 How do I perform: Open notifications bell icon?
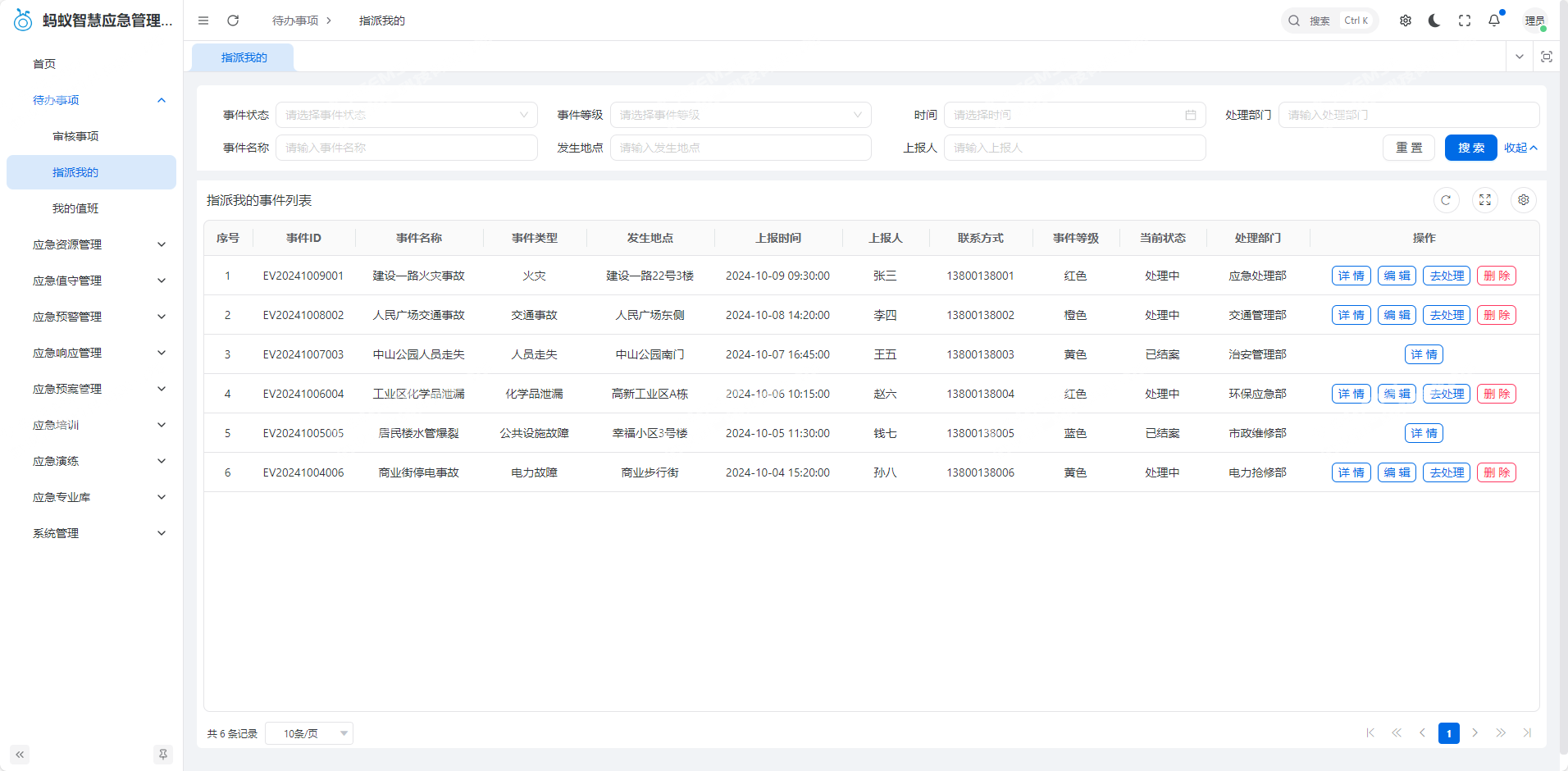coord(1493,21)
